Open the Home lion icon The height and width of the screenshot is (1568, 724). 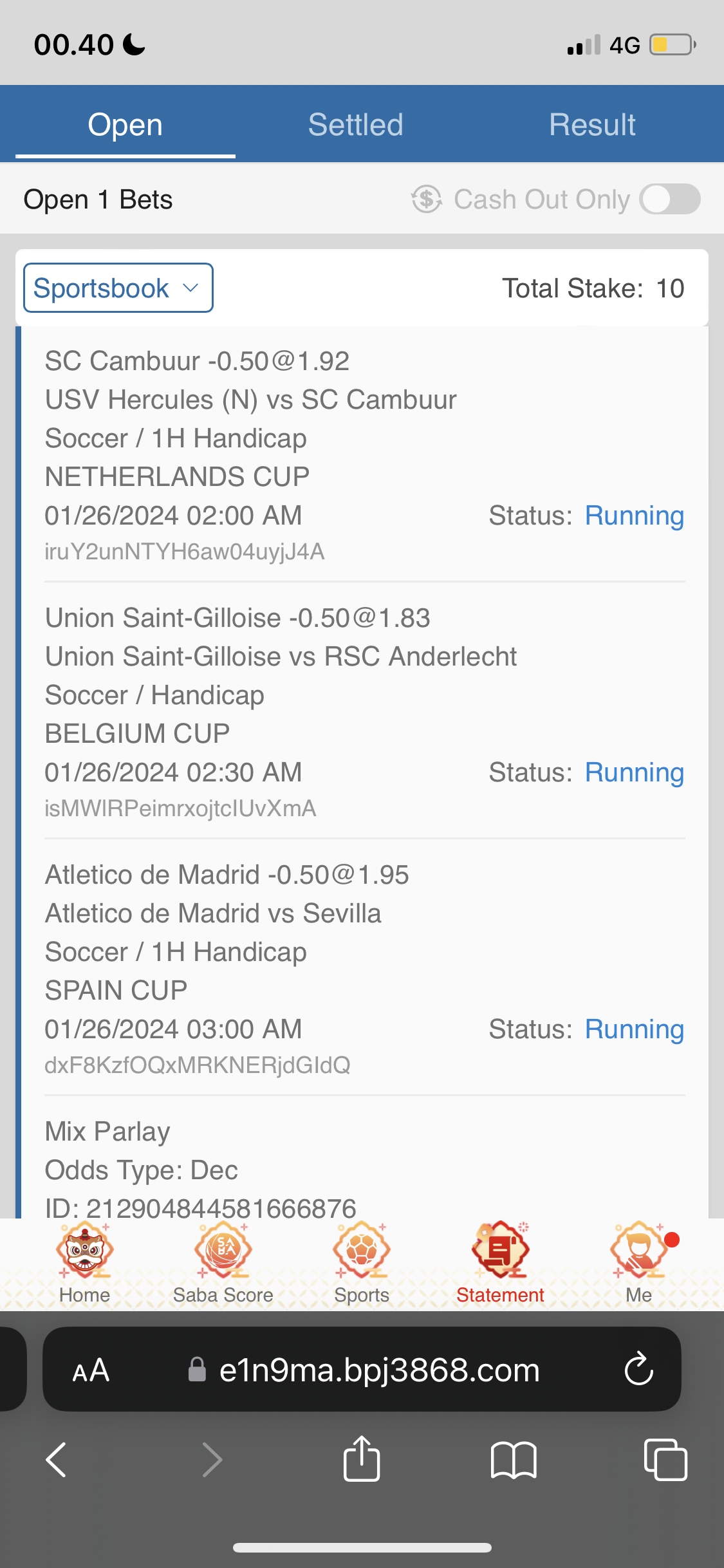pyautogui.click(x=84, y=1252)
